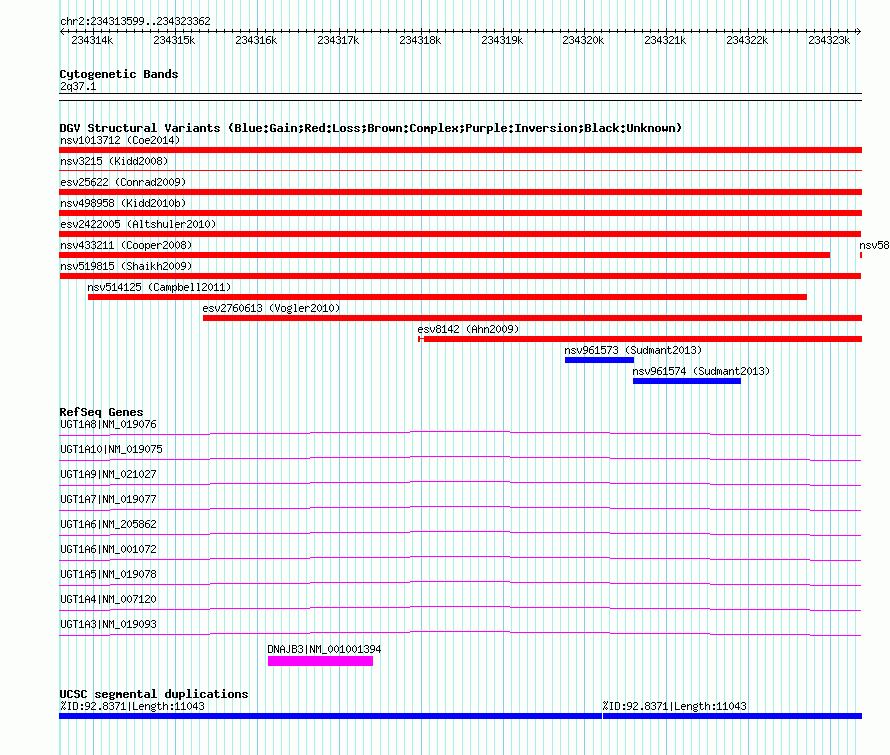Click the UGT1A8|NM_019076 gene label
This screenshot has width=890, height=755.
(108, 425)
